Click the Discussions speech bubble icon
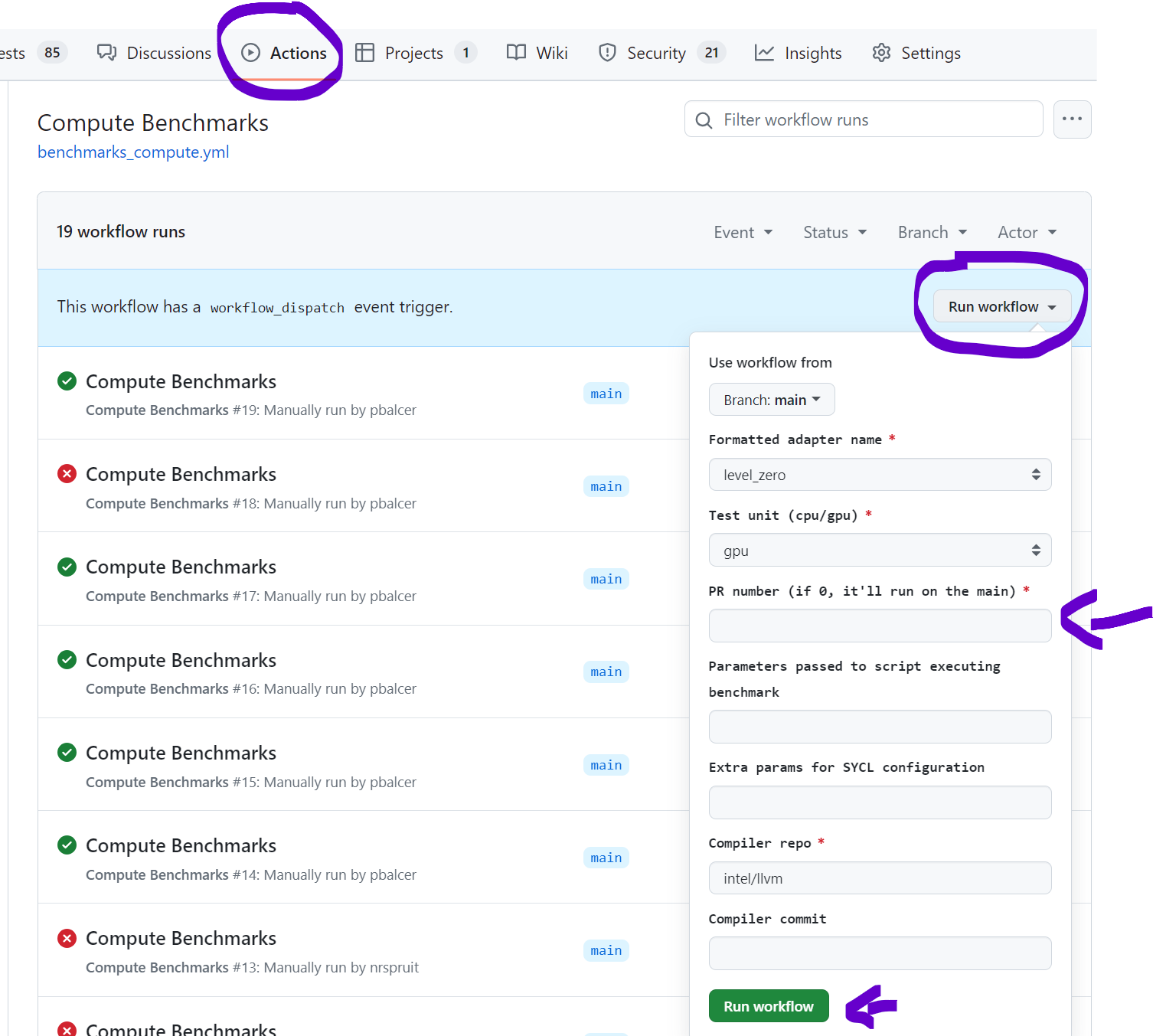The image size is (1153, 1036). tap(106, 52)
